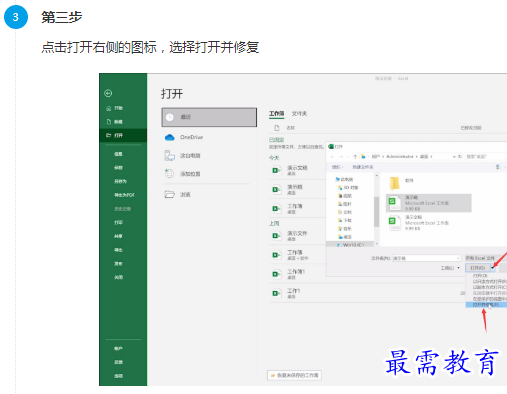Click 浏览 folder icon entry
Viewport: 507px width, 394px height.
pos(178,194)
